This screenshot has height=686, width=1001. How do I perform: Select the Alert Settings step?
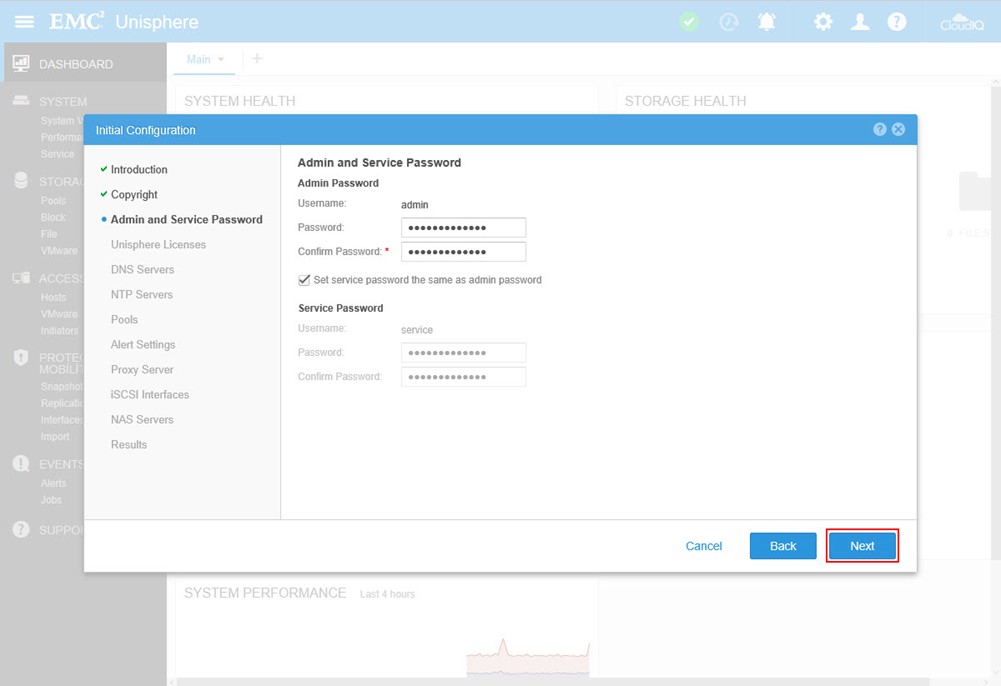click(x=143, y=345)
